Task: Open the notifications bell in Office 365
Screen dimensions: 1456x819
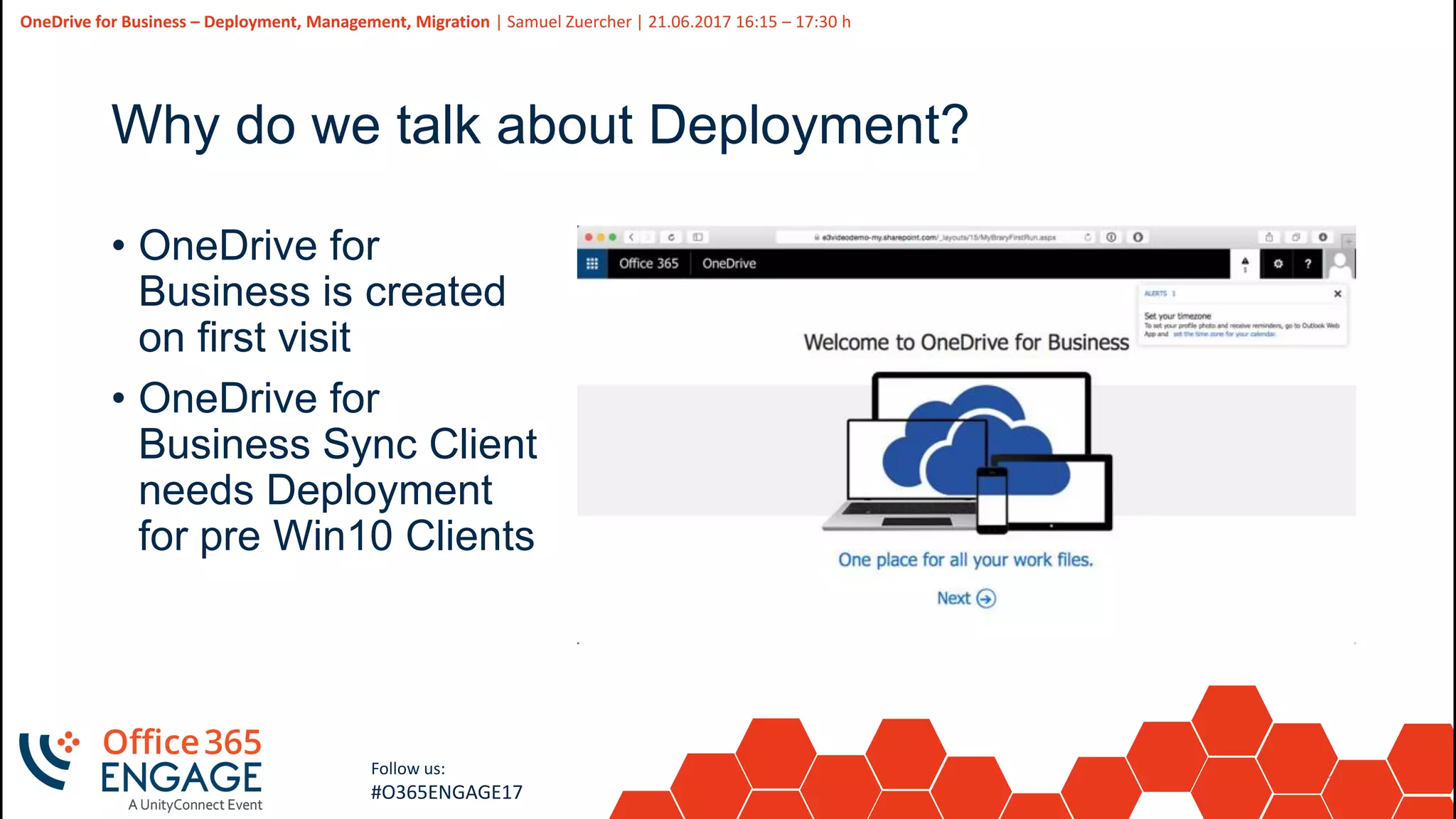Action: coord(1245,264)
